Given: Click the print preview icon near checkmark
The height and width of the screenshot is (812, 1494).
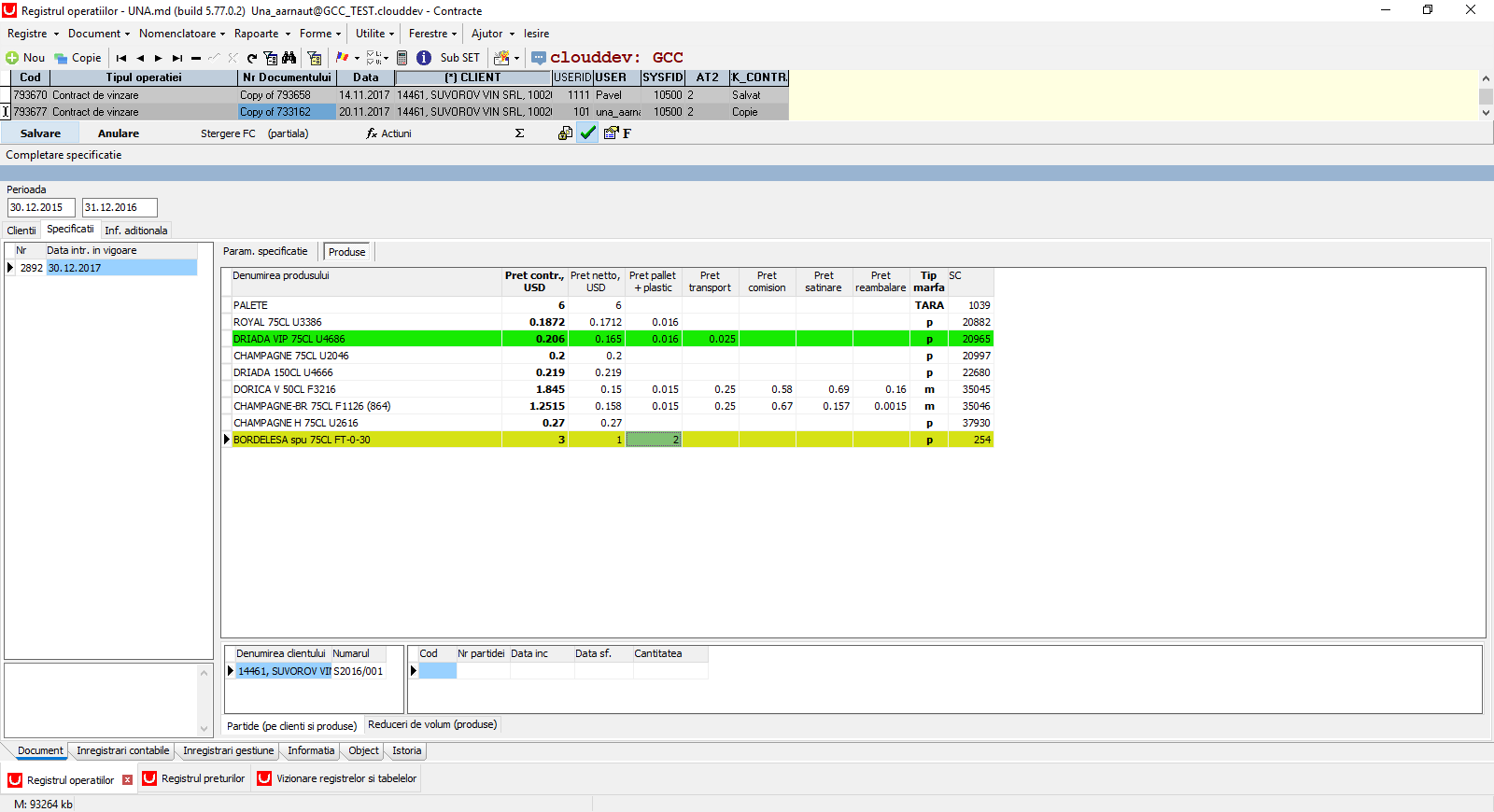Looking at the screenshot, I should 565,133.
